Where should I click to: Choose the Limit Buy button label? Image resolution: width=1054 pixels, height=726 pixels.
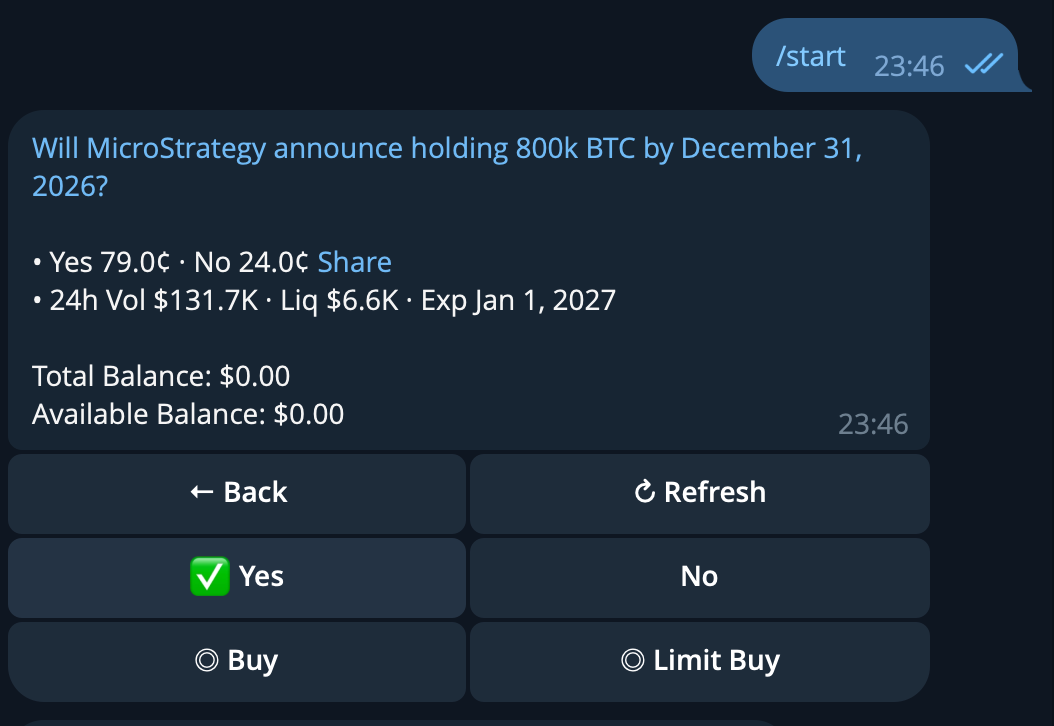[x=716, y=661]
